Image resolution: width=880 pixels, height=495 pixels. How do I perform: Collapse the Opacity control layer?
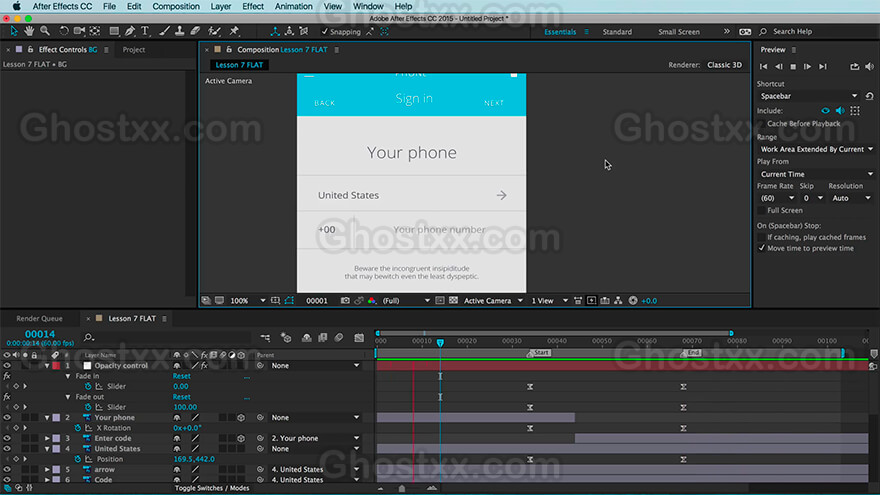[47, 365]
